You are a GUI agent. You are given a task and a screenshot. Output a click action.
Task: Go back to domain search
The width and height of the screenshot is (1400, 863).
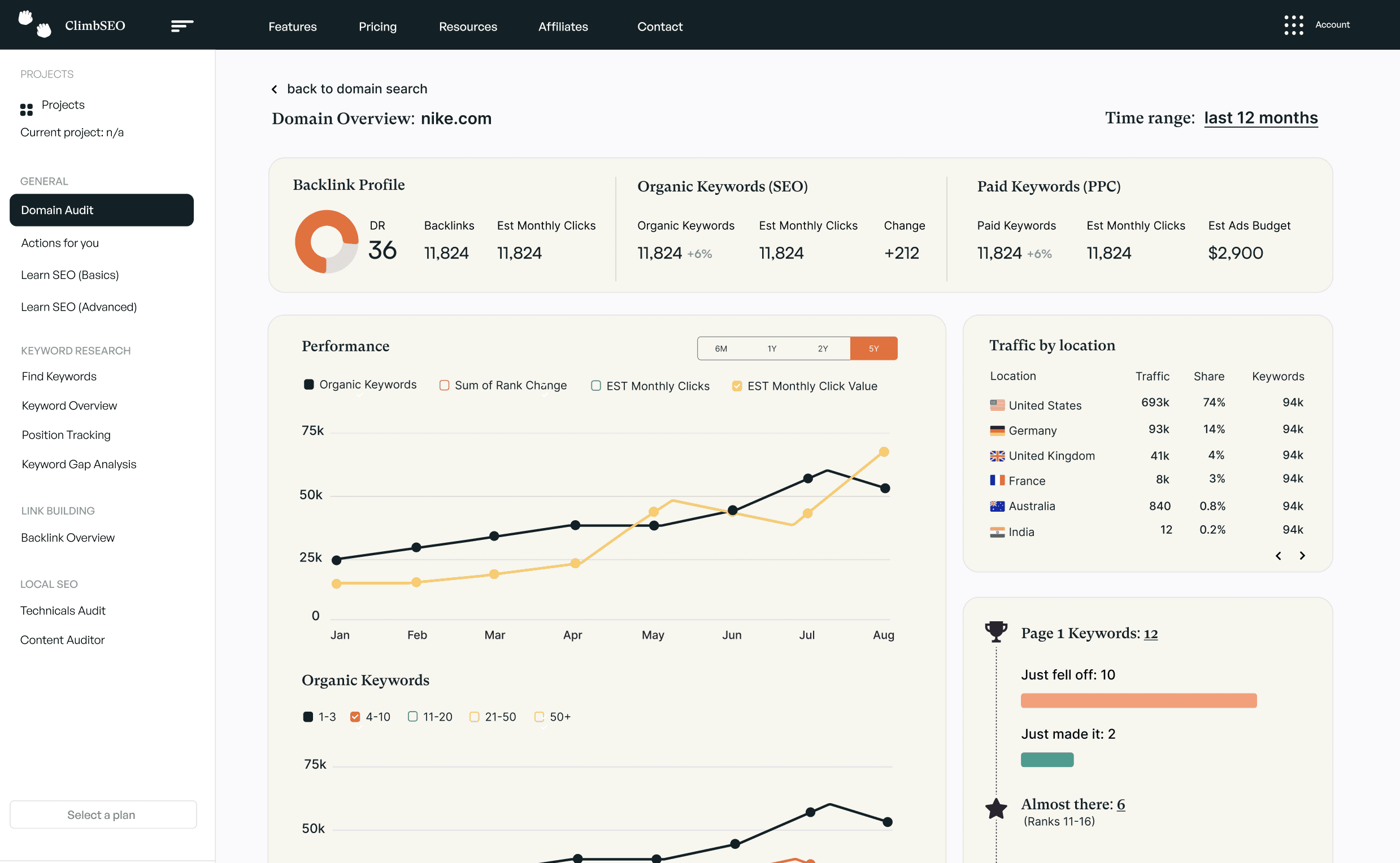coord(357,89)
